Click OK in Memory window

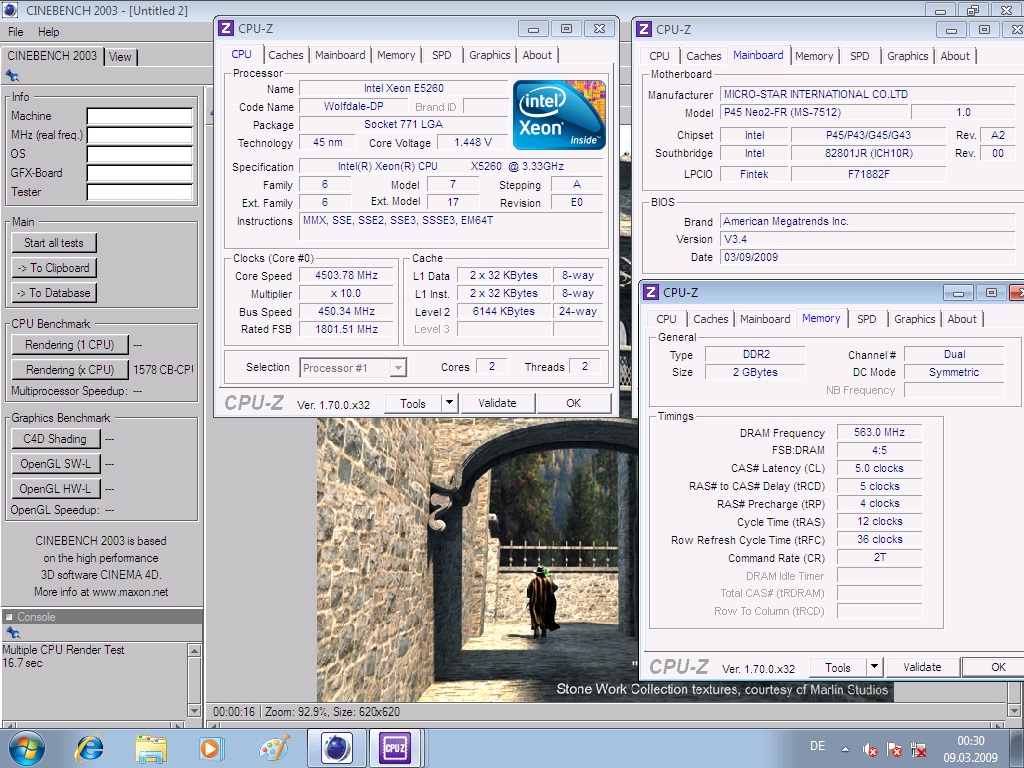pos(993,667)
